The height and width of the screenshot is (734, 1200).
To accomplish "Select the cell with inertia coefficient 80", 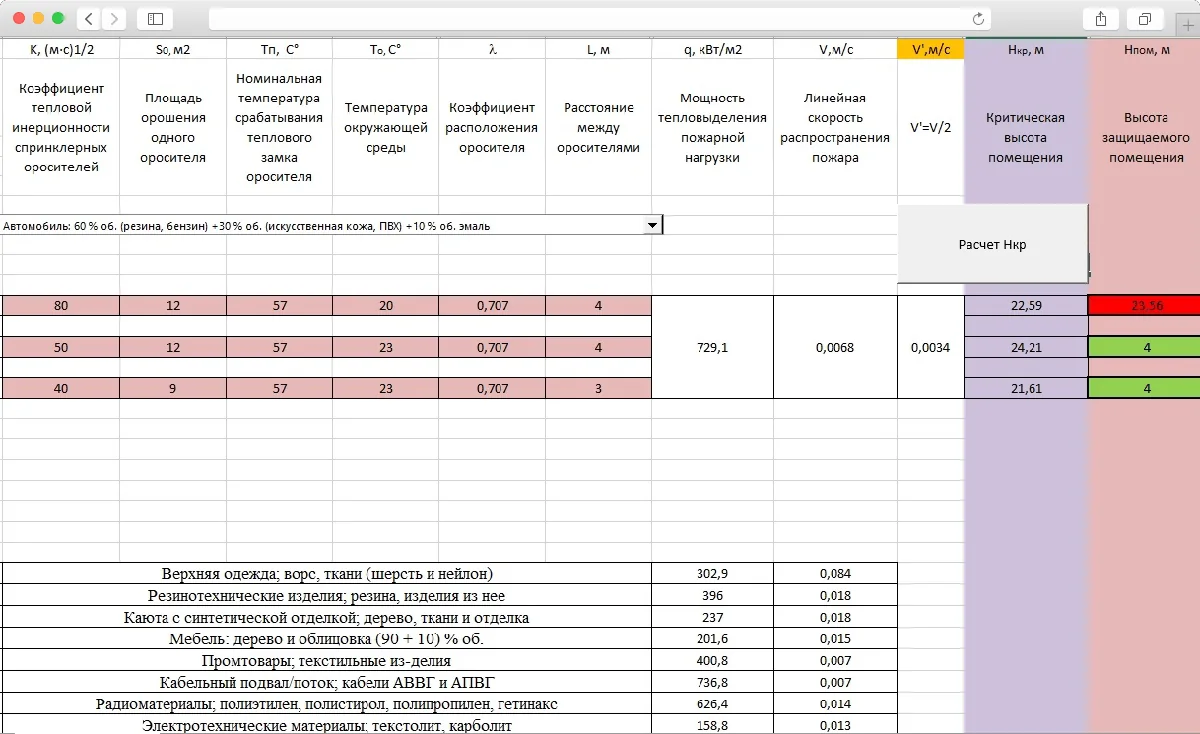I will click(x=60, y=306).
